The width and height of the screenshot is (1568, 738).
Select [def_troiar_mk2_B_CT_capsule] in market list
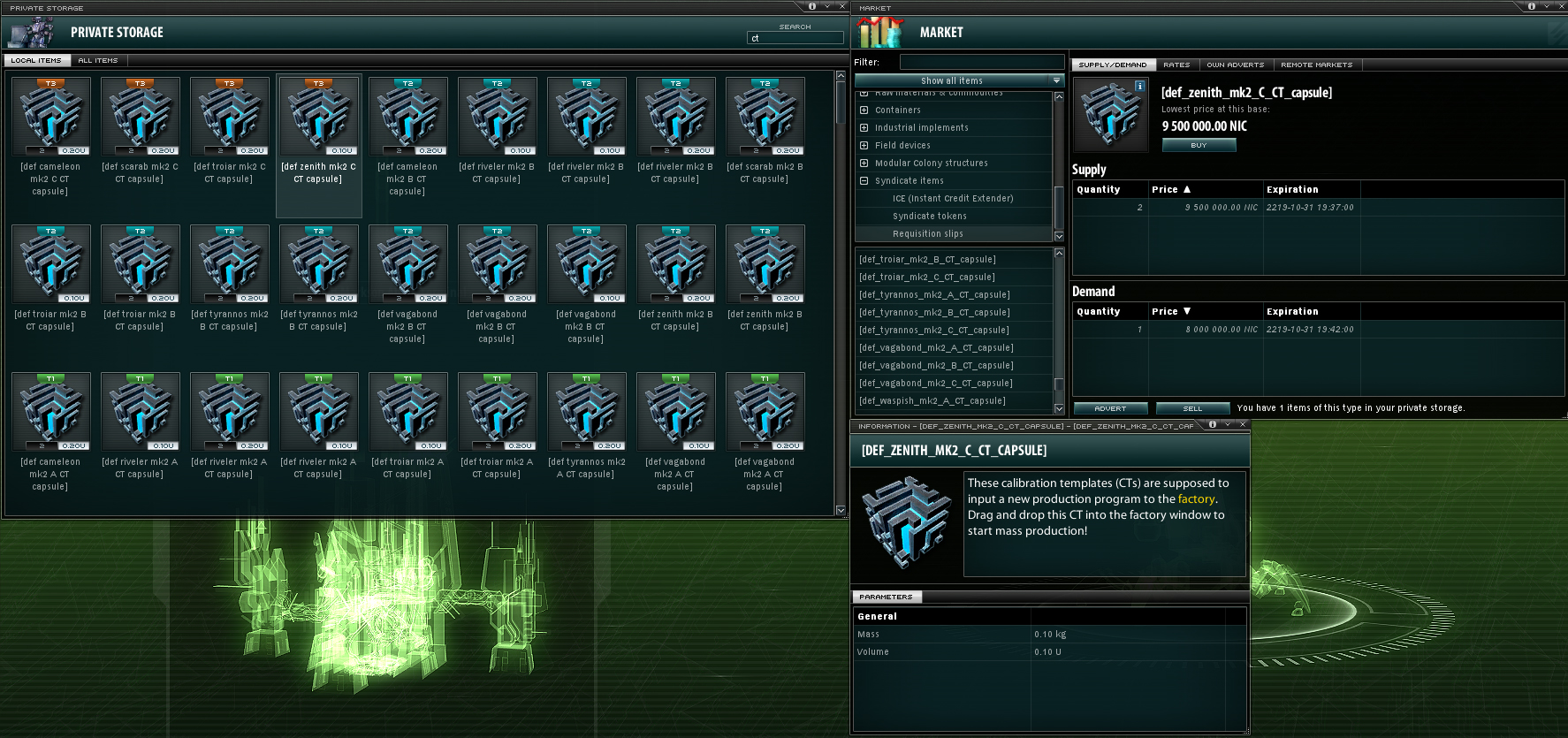point(954,260)
